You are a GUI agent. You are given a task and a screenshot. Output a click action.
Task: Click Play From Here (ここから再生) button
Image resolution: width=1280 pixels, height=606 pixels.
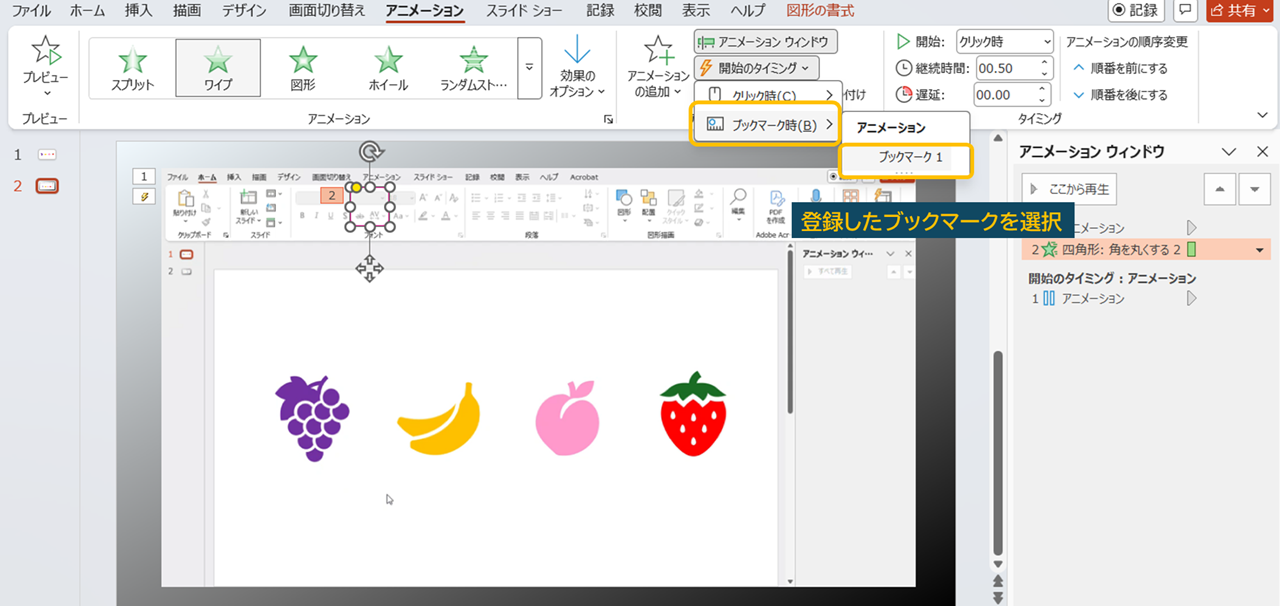[1068, 188]
